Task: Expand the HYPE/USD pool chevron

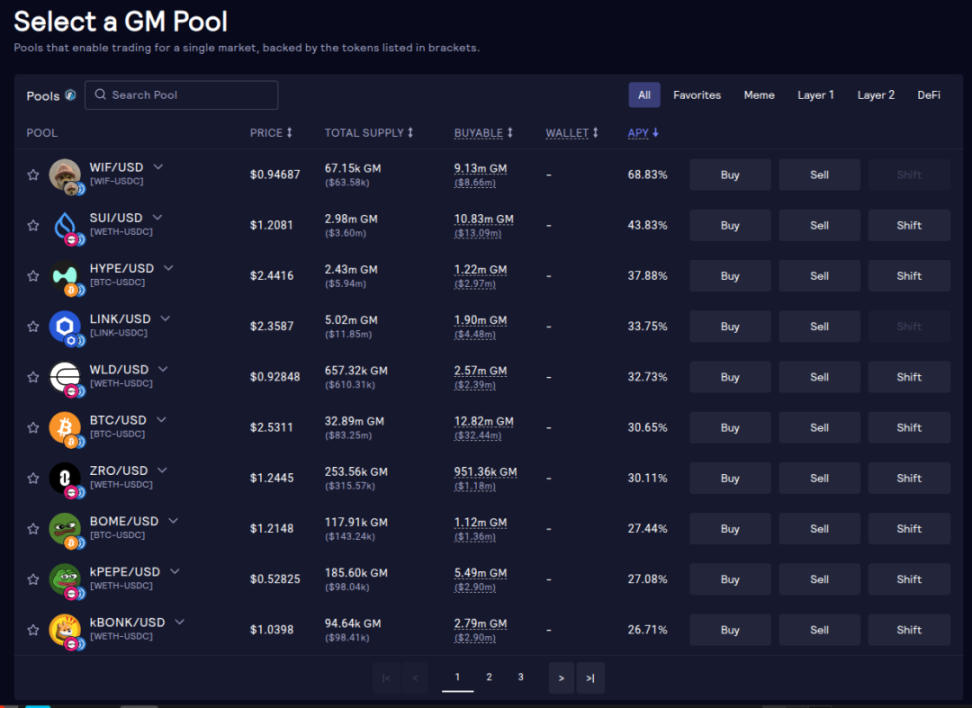Action: [169, 268]
